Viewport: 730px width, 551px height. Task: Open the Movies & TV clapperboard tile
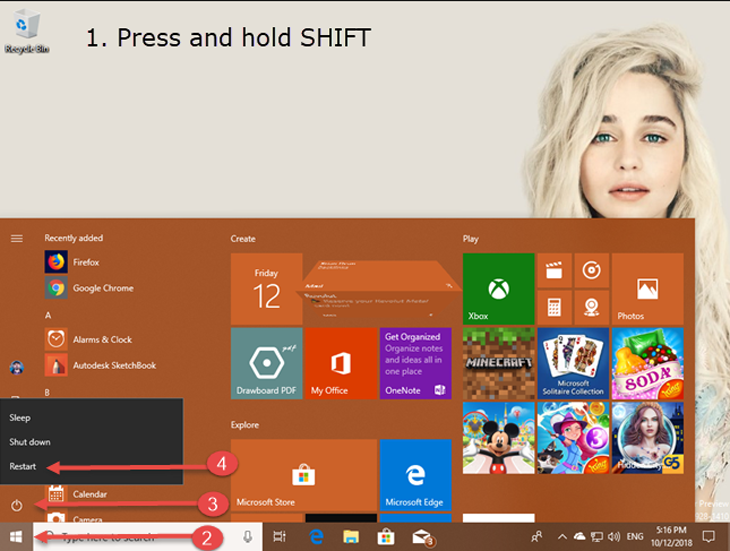(x=554, y=270)
